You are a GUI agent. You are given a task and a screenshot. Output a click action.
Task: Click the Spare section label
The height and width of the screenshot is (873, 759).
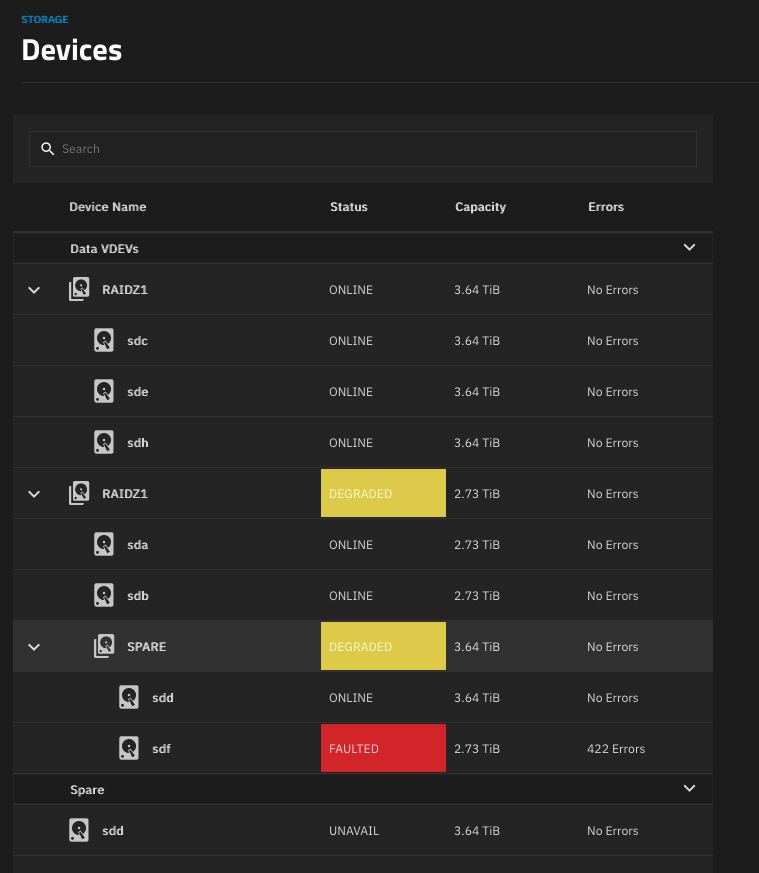(87, 790)
